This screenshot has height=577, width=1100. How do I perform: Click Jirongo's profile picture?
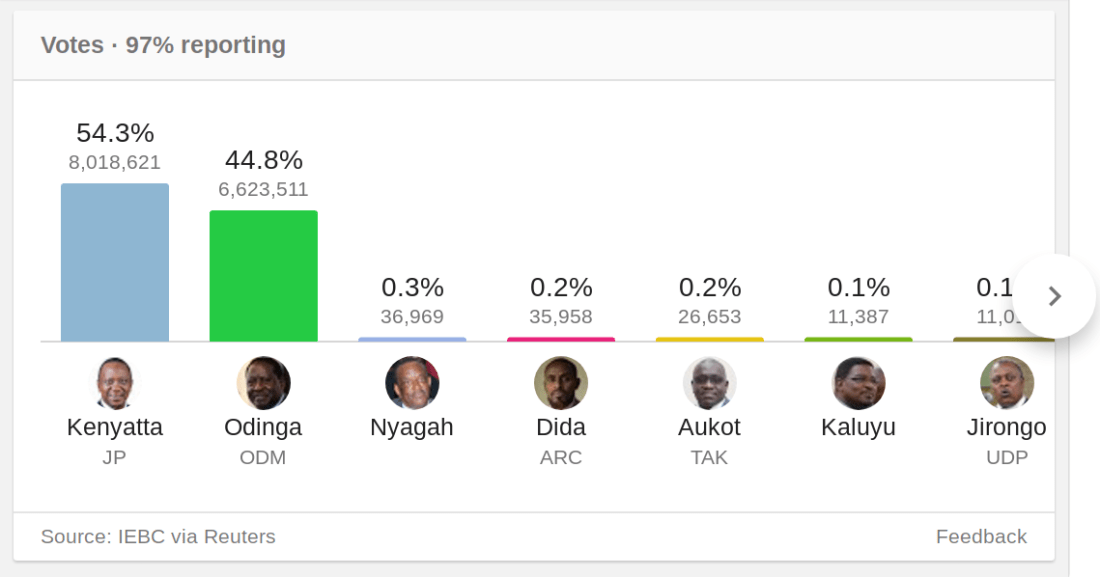coord(1006,383)
